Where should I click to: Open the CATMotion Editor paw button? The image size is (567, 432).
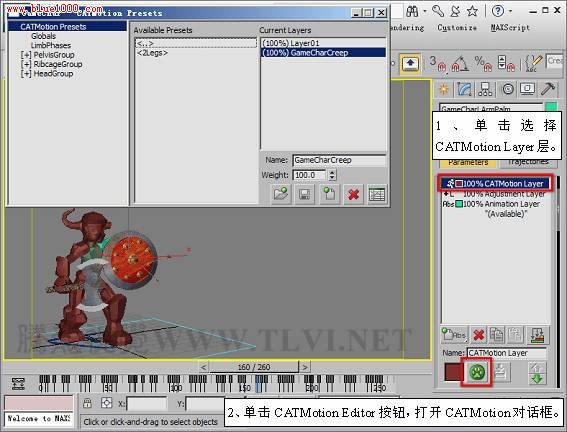point(477,372)
